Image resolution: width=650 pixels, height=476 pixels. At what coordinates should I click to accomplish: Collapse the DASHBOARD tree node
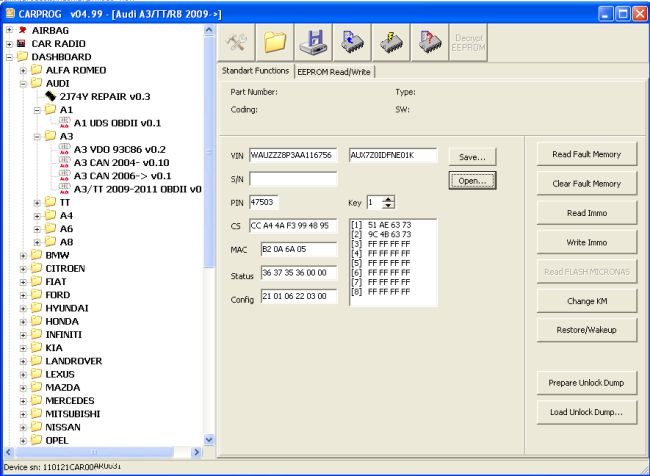click(x=9, y=57)
